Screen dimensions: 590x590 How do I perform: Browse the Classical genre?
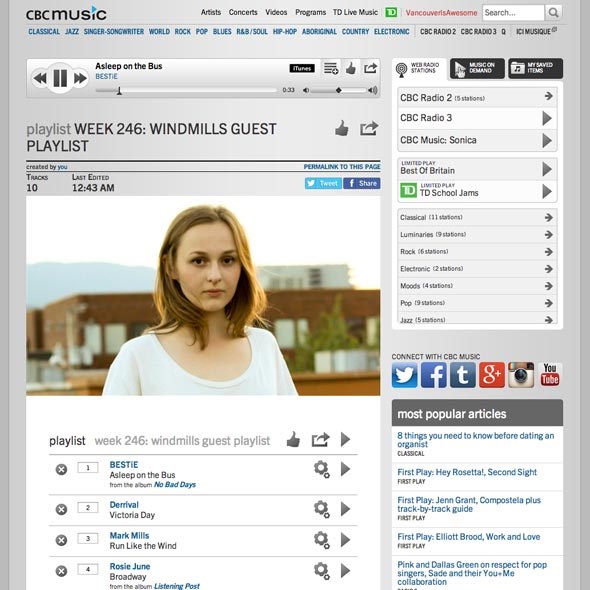tap(44, 32)
